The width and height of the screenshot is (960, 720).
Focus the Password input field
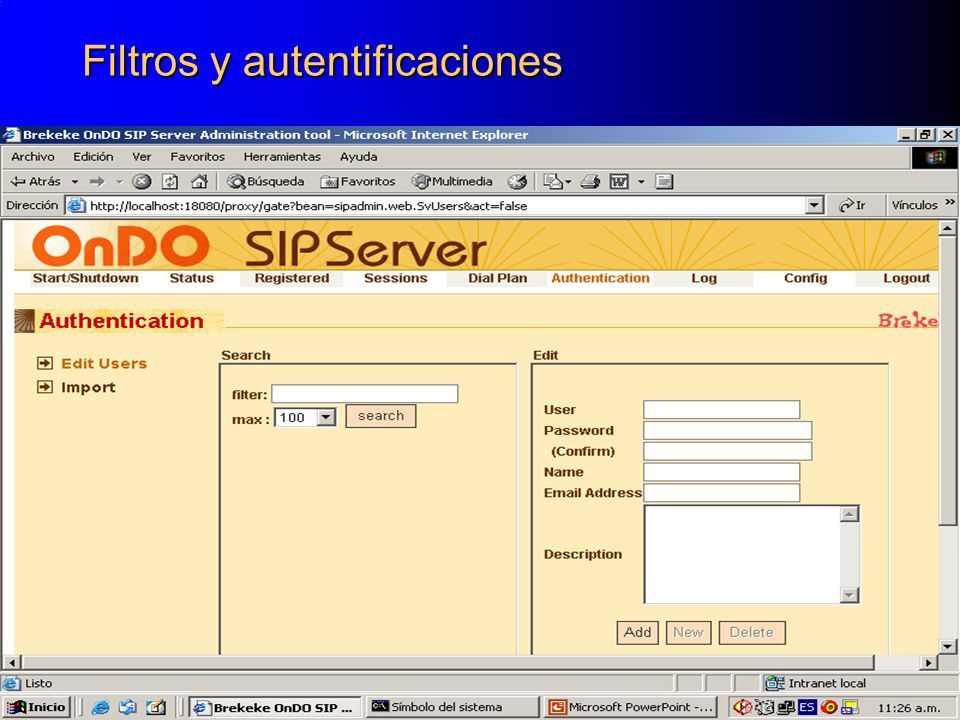(x=727, y=430)
